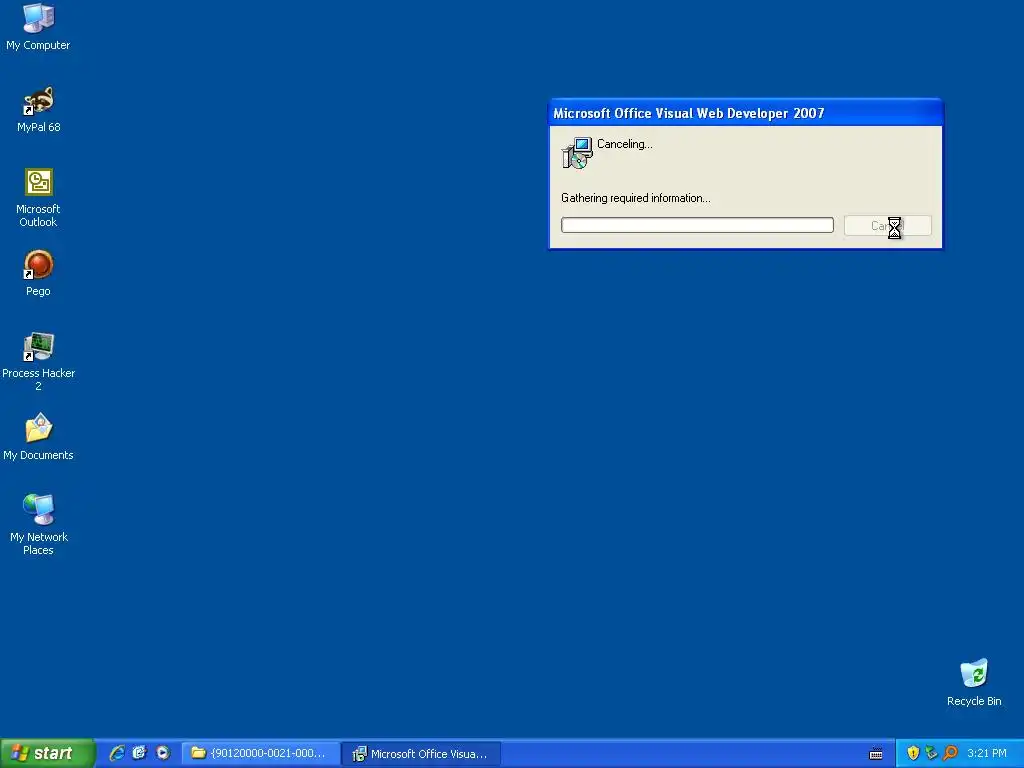
Task: Launch Internet Explorer from quick launch
Action: click(x=117, y=753)
